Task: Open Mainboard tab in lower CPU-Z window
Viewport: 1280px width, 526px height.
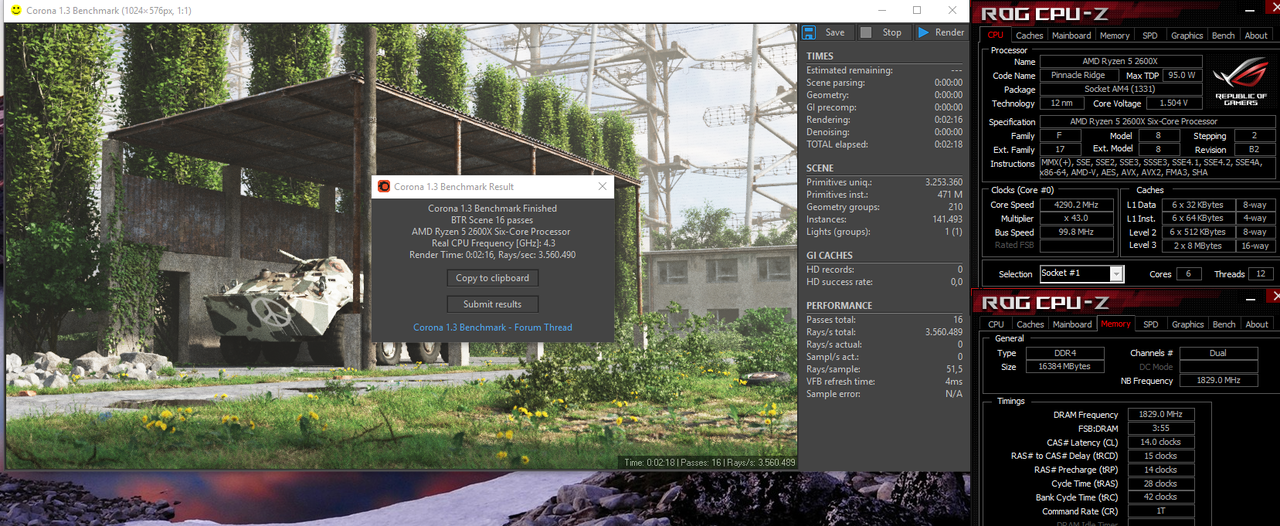Action: coord(1072,324)
